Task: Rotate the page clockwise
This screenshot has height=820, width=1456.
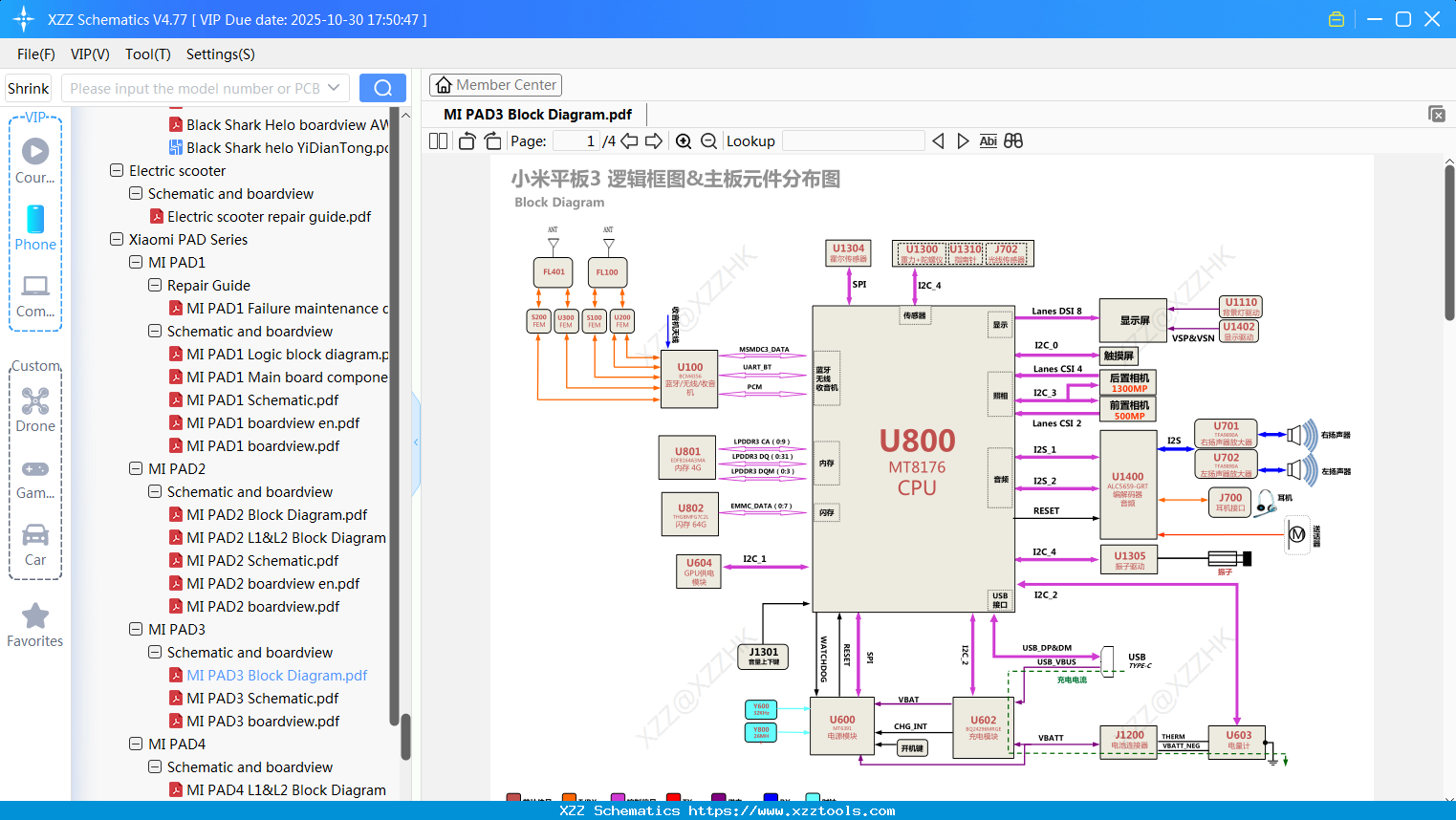Action: (491, 140)
